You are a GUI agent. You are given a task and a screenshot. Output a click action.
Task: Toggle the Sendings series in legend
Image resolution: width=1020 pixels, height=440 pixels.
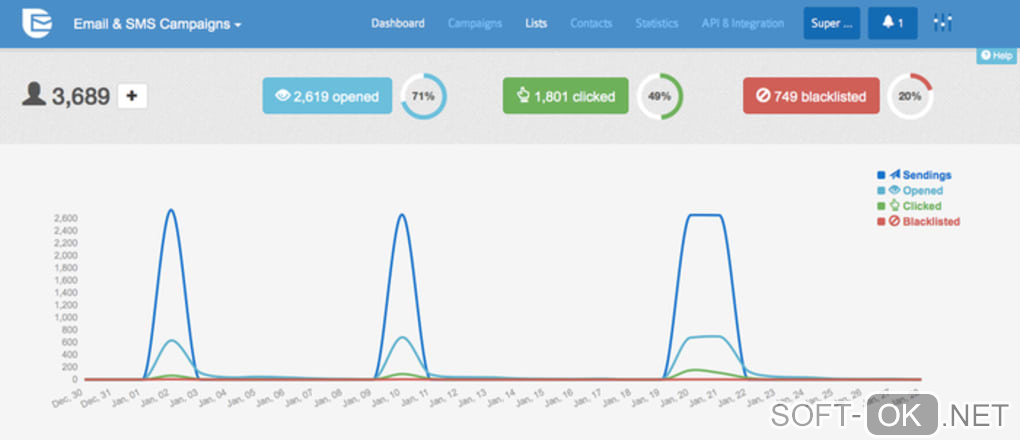[914, 175]
